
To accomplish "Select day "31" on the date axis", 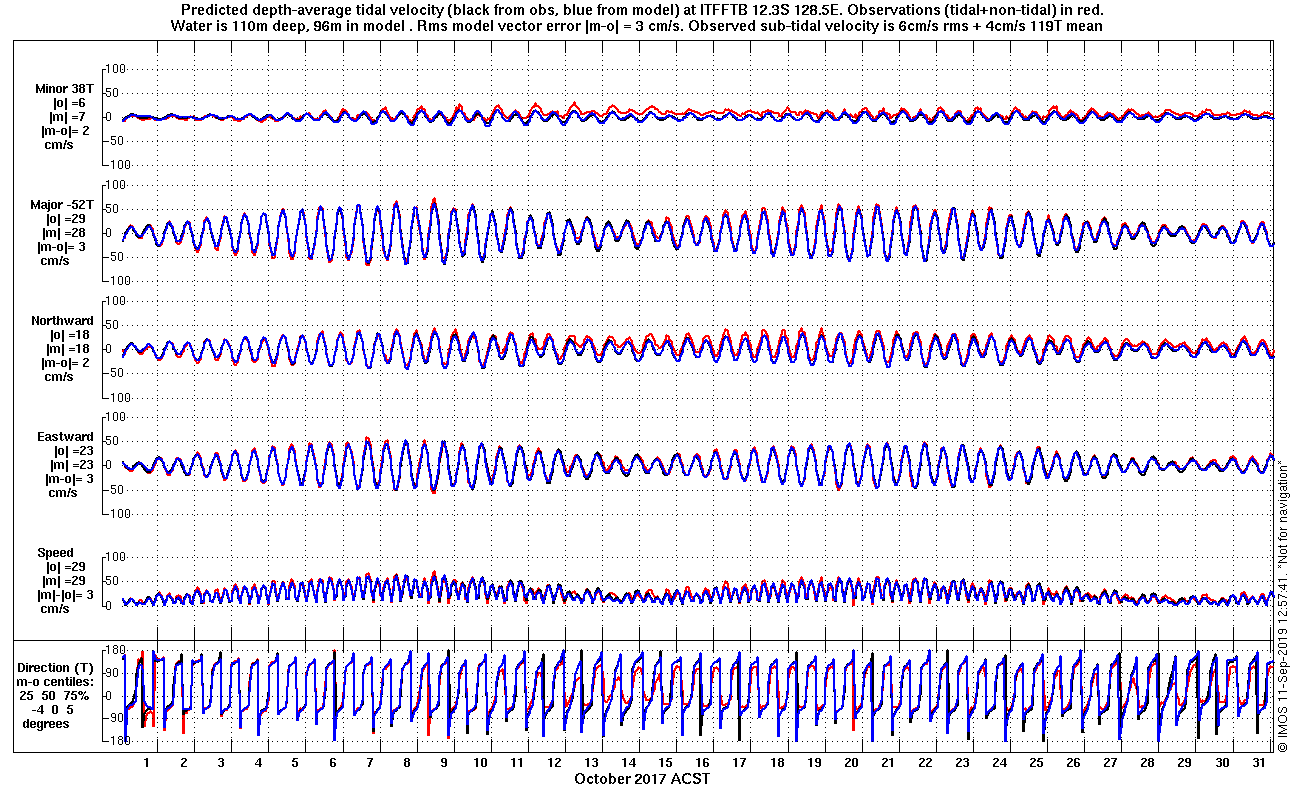I will (x=1258, y=762).
